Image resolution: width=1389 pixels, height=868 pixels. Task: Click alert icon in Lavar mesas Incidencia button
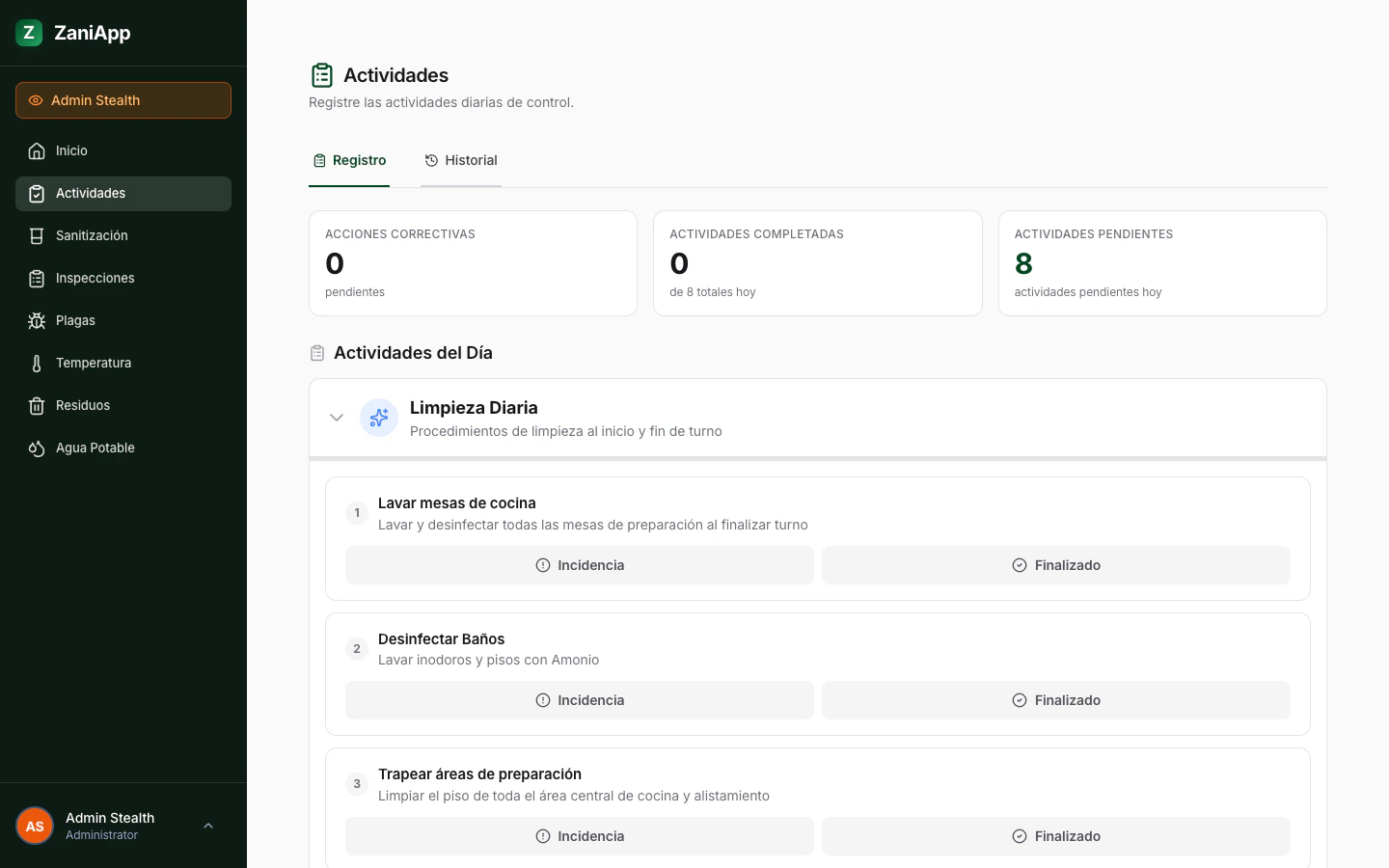[543, 565]
